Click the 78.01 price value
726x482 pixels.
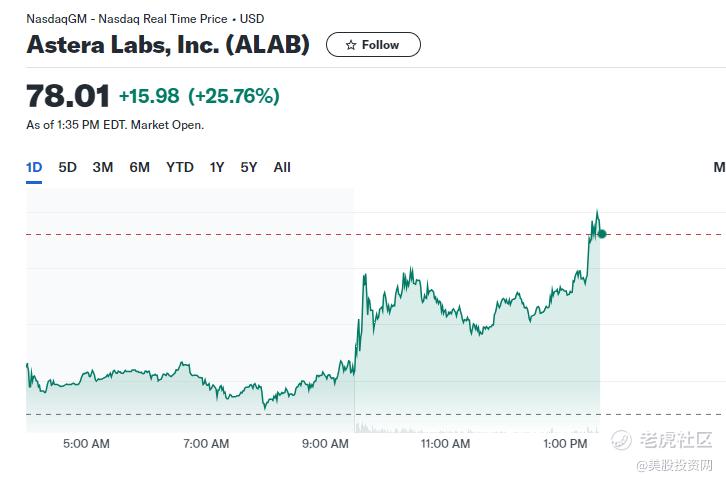click(x=68, y=96)
